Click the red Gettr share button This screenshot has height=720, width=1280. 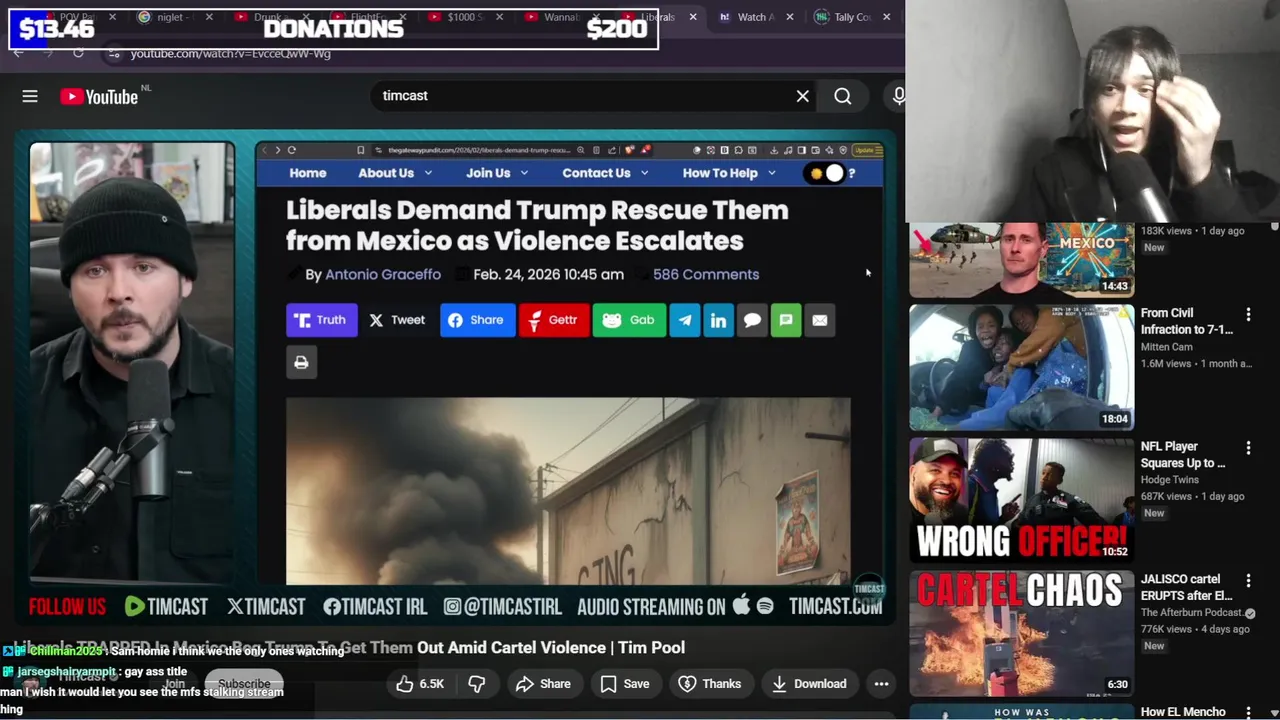pos(553,320)
